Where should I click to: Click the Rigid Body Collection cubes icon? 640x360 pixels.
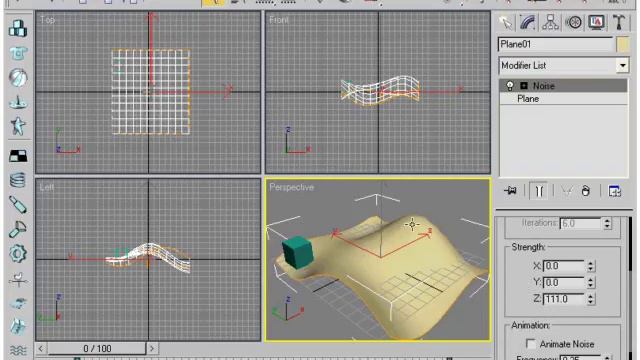(x=18, y=29)
